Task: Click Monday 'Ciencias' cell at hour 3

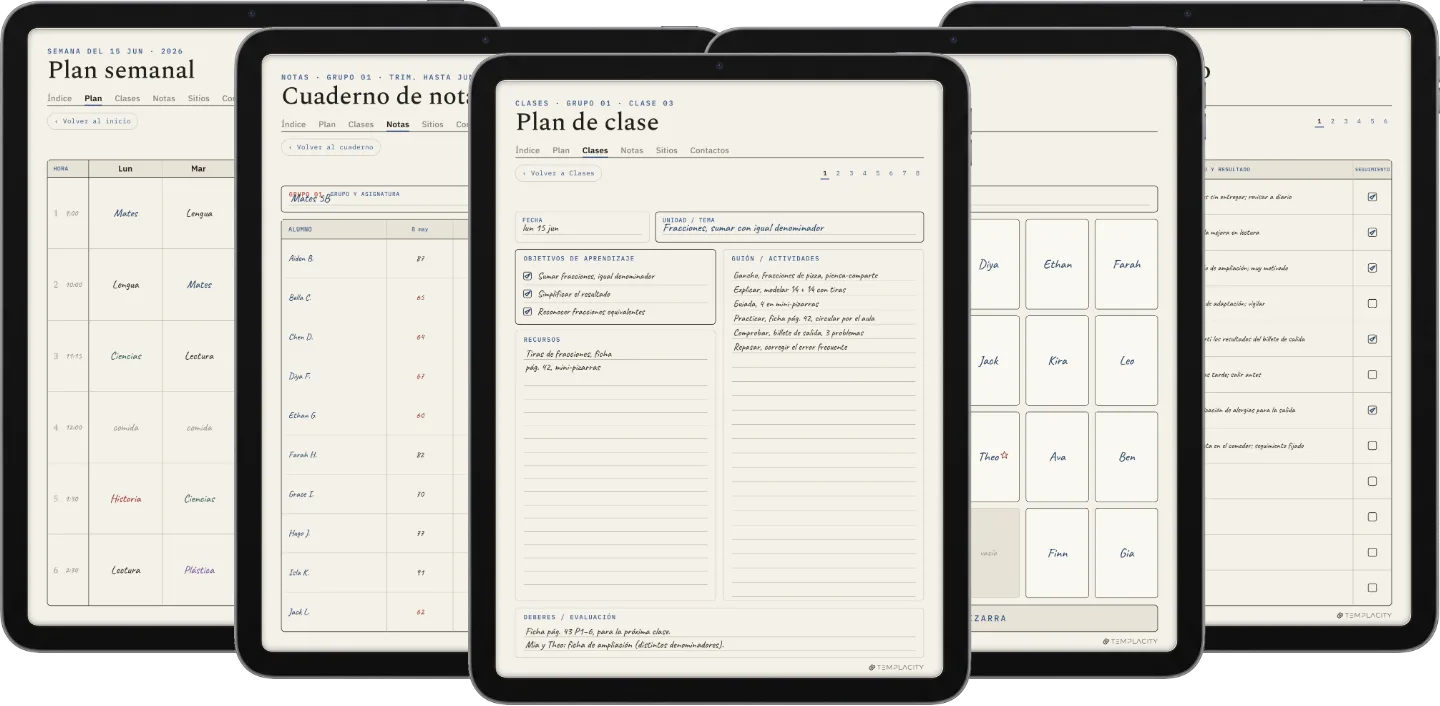Action: click(126, 355)
